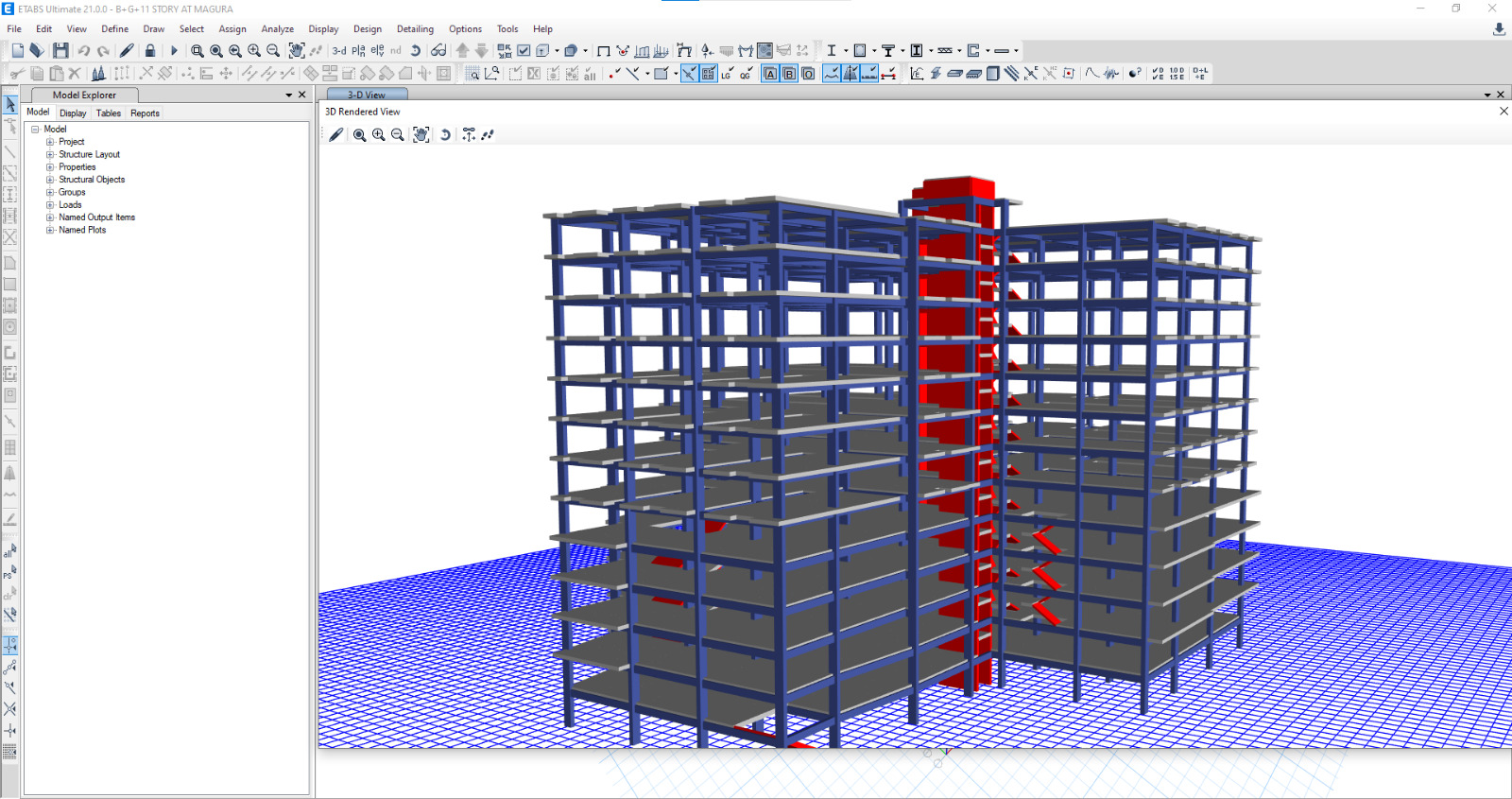Select the 3-D View window tab

coord(367,95)
